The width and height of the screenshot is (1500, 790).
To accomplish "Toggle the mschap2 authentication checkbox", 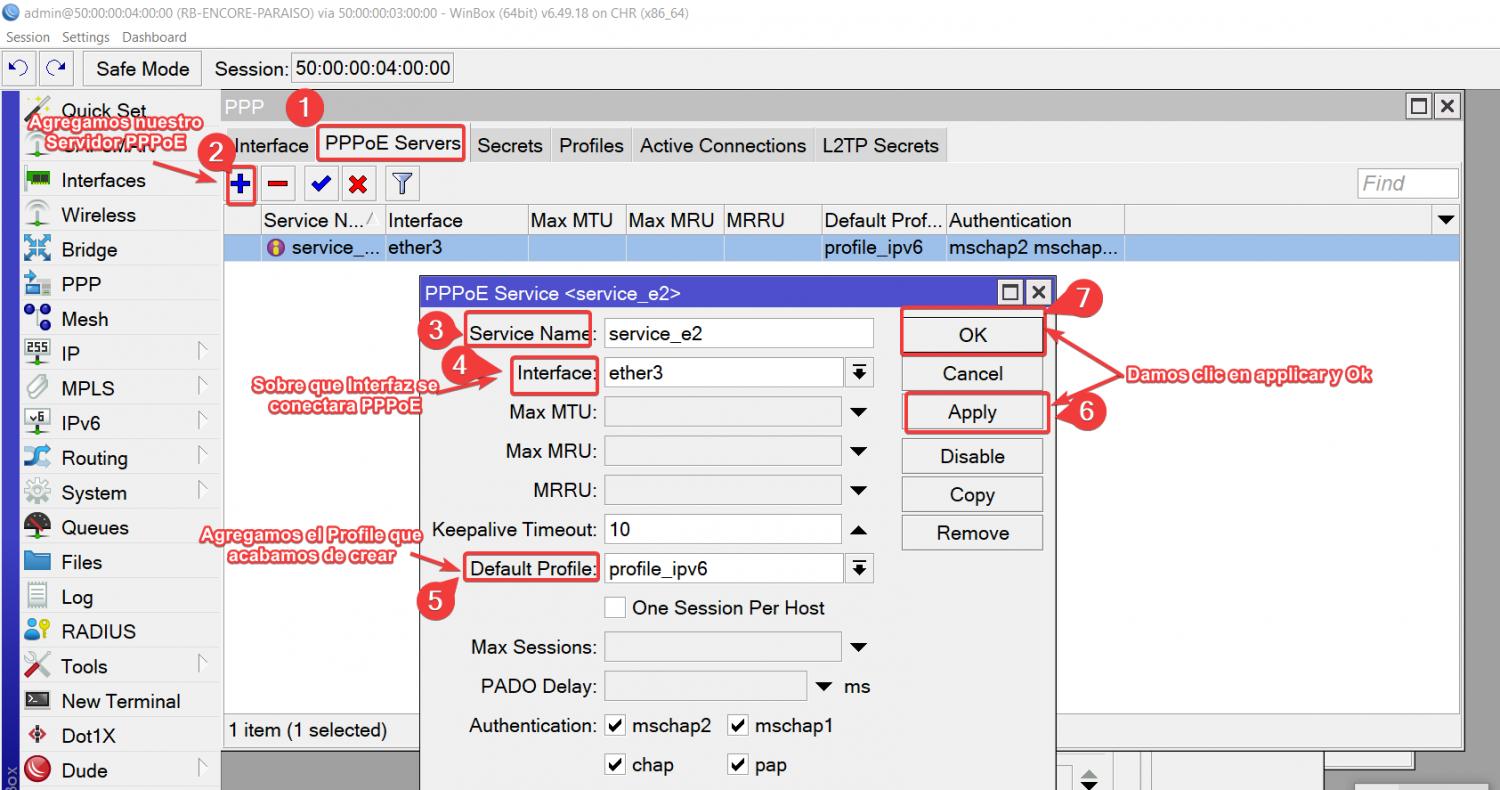I will [x=616, y=726].
